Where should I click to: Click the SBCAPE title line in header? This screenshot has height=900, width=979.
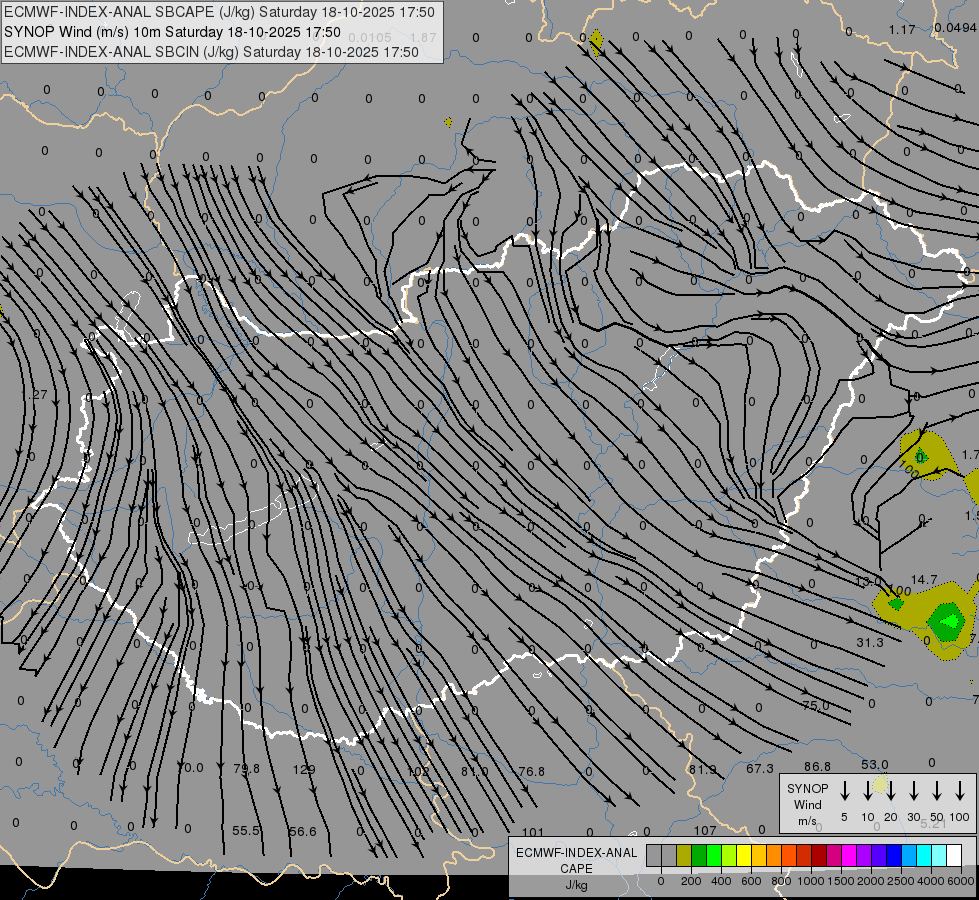pos(219,12)
